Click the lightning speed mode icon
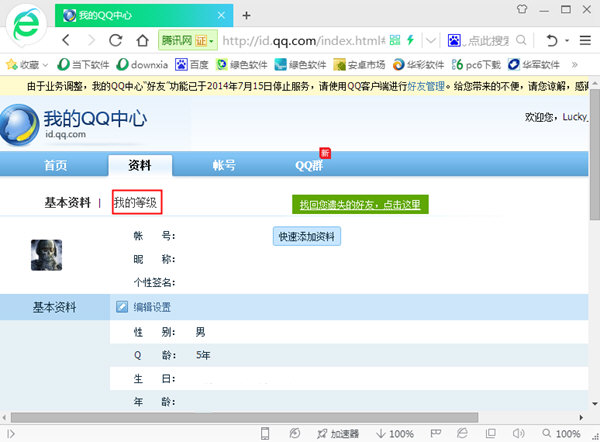This screenshot has height=442, width=600. (x=411, y=40)
